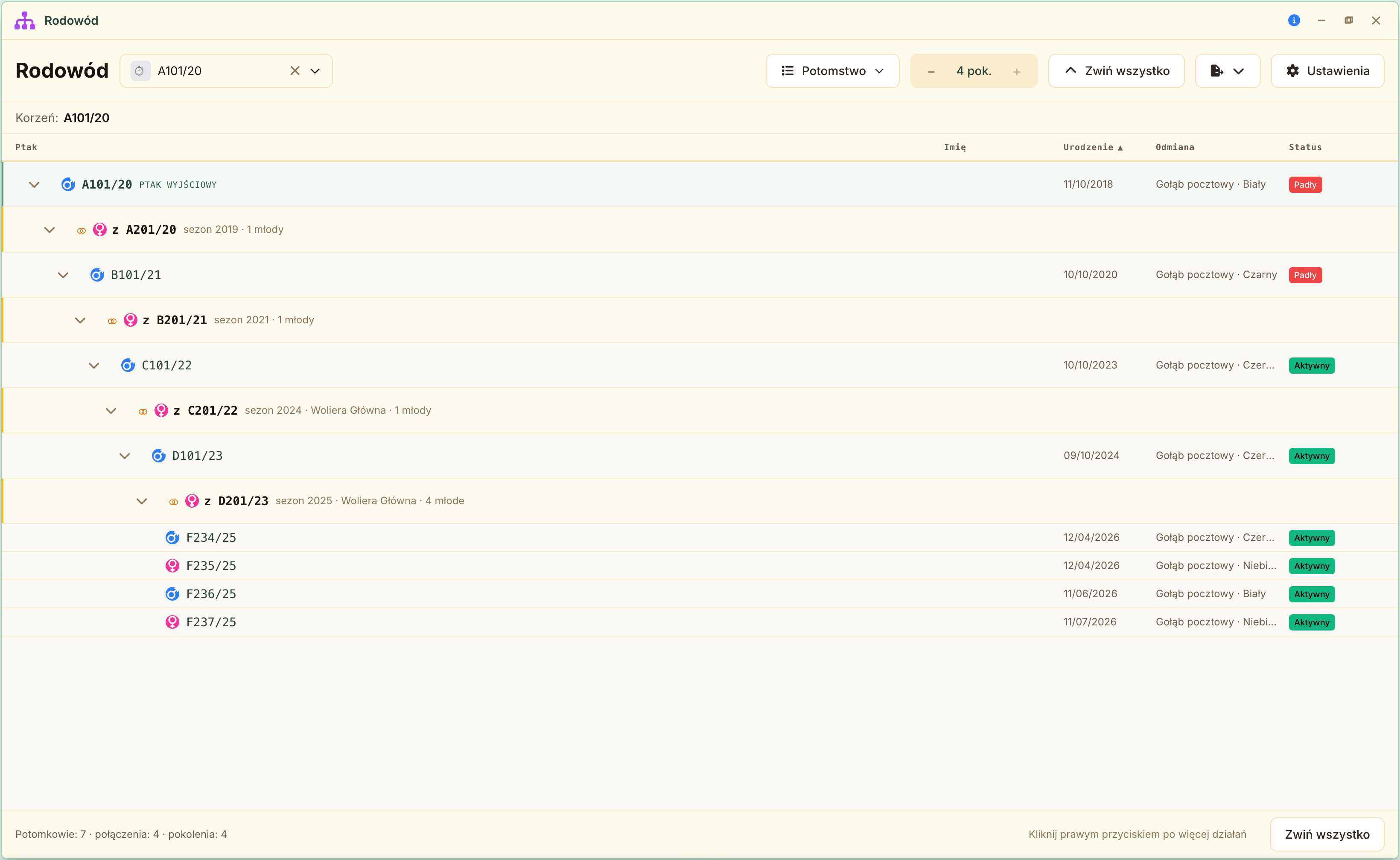Click the male icon beside D101/23
This screenshot has height=860, width=1400.
(158, 456)
